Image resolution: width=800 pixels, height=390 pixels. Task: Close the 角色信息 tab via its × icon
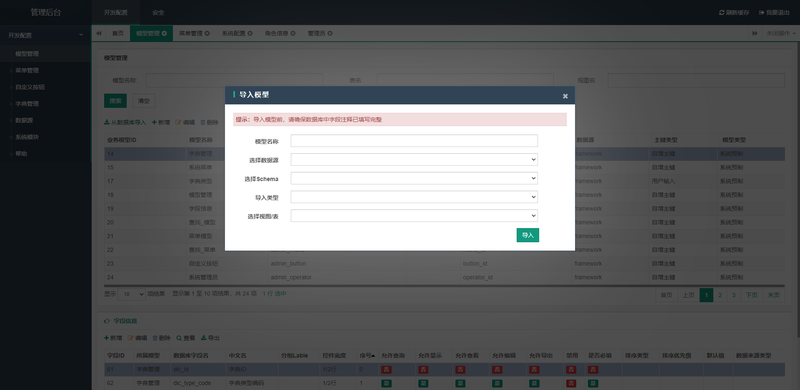293,34
